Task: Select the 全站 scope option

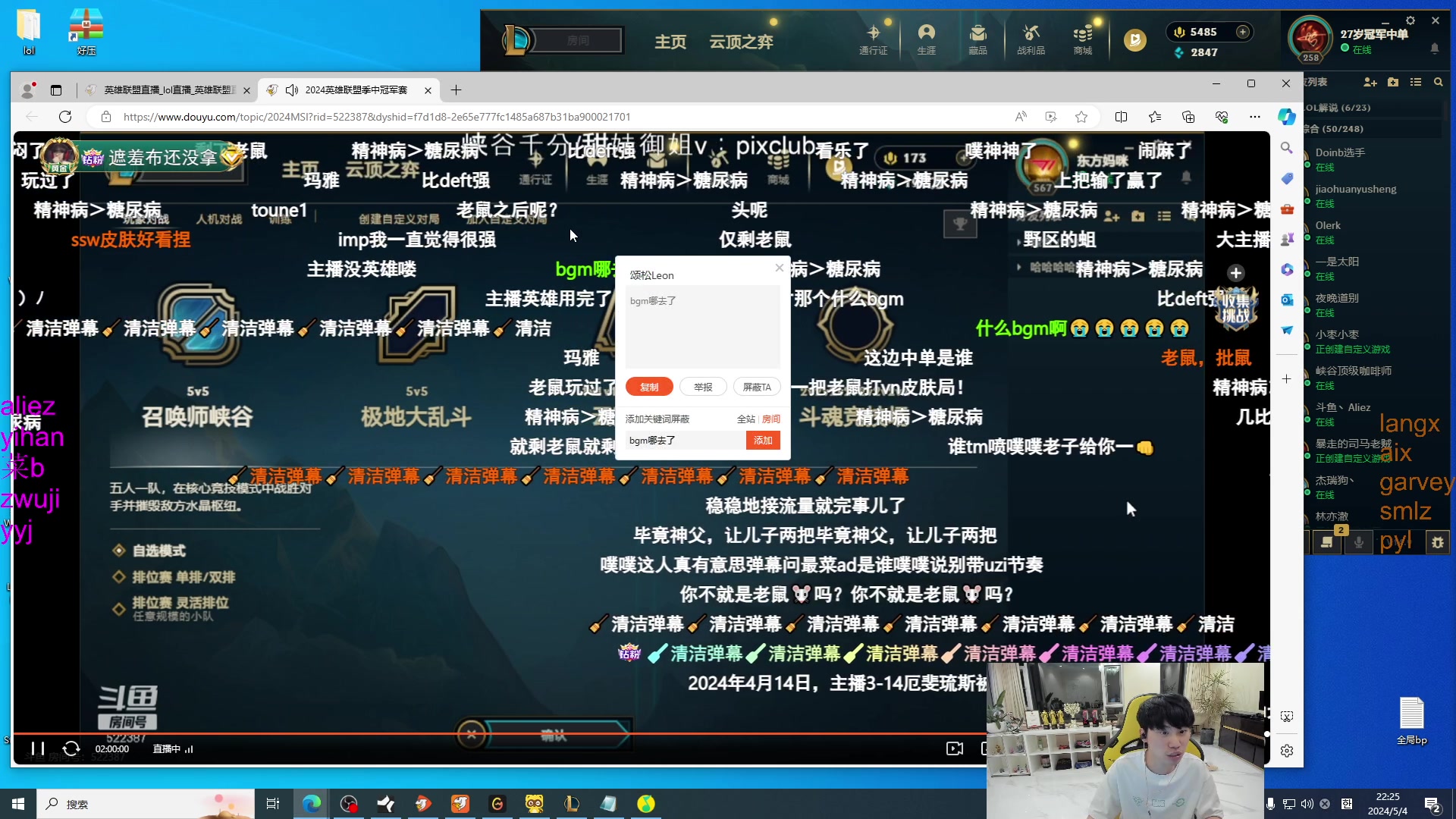Action: point(745,419)
